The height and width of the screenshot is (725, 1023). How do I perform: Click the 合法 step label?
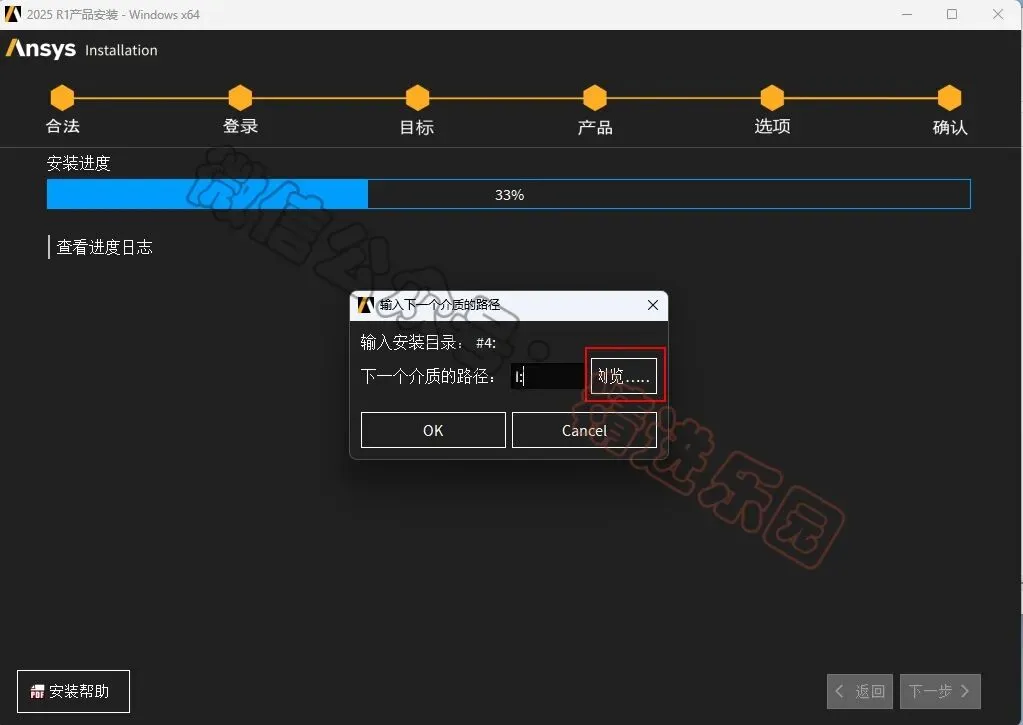point(63,126)
